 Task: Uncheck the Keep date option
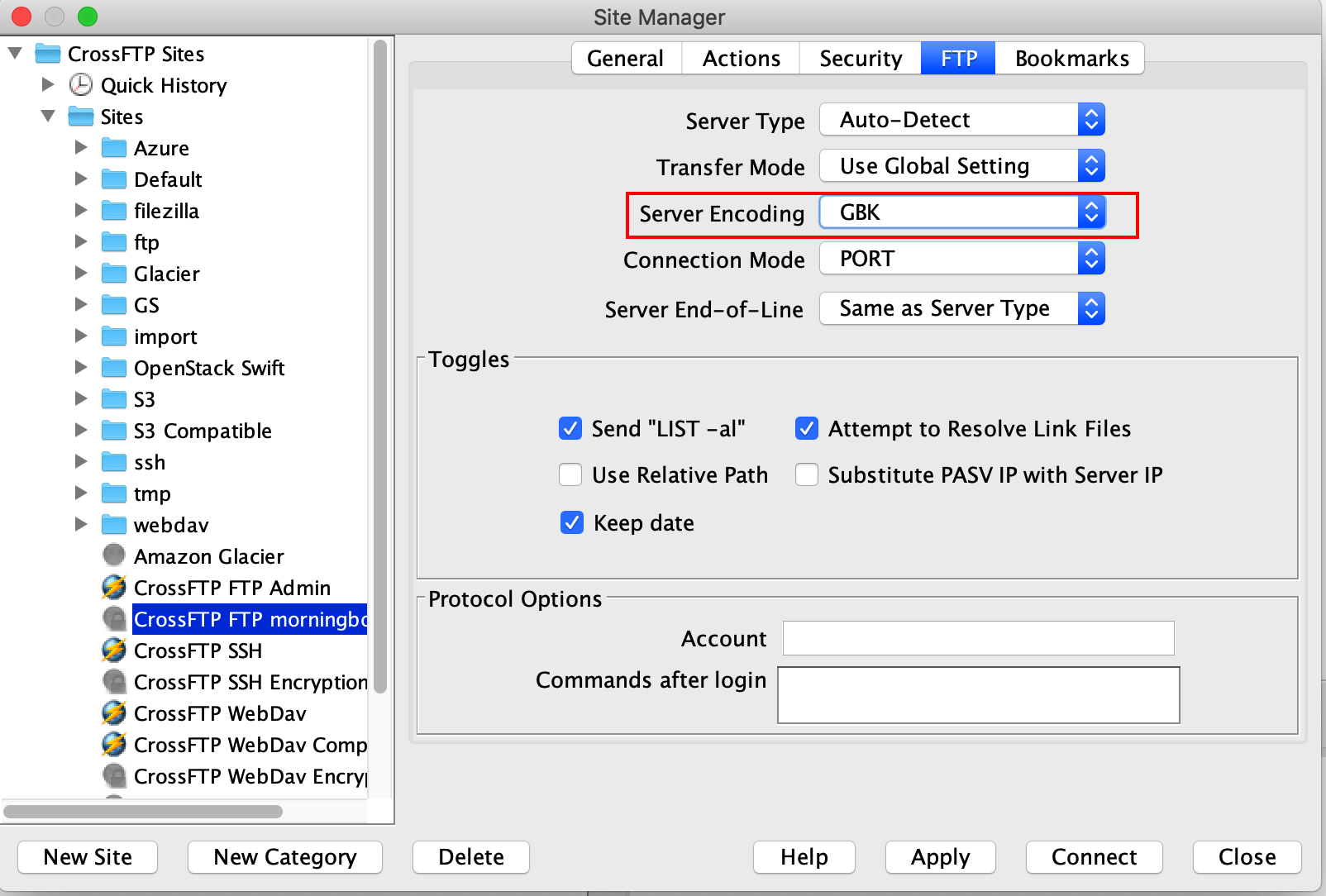point(570,522)
